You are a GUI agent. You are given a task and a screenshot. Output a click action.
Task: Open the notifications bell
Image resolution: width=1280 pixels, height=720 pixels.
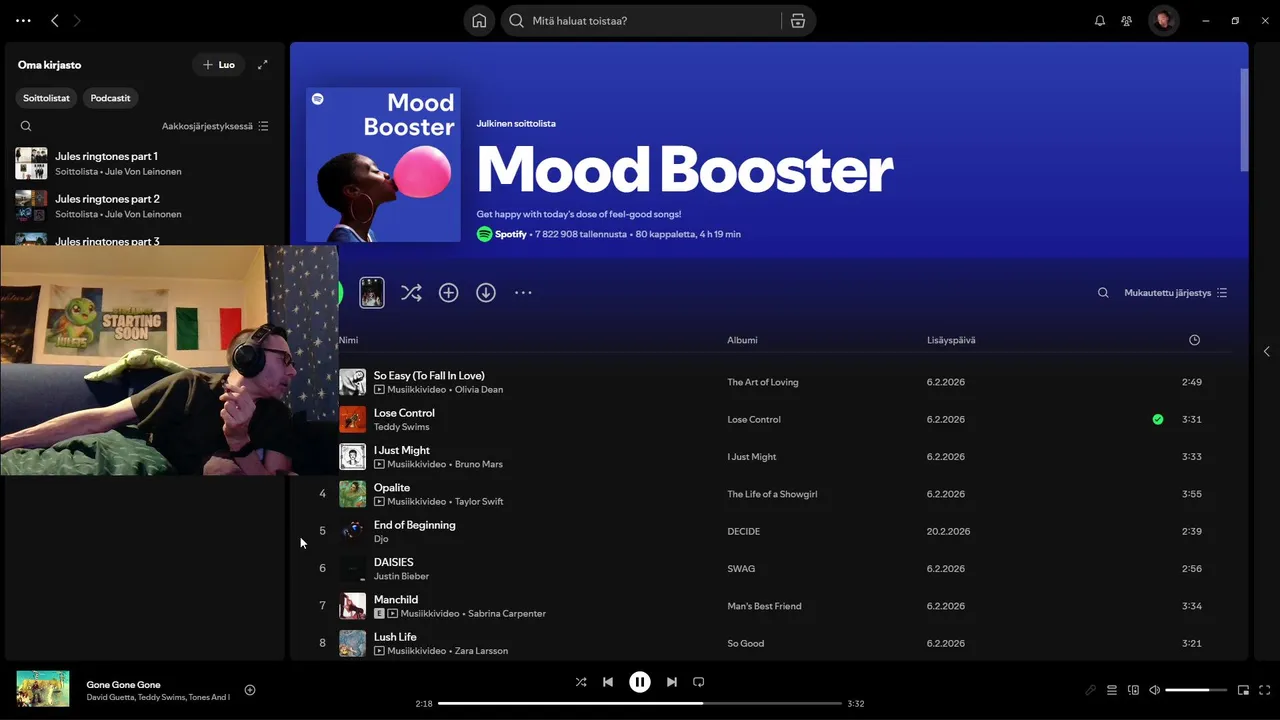click(x=1100, y=21)
